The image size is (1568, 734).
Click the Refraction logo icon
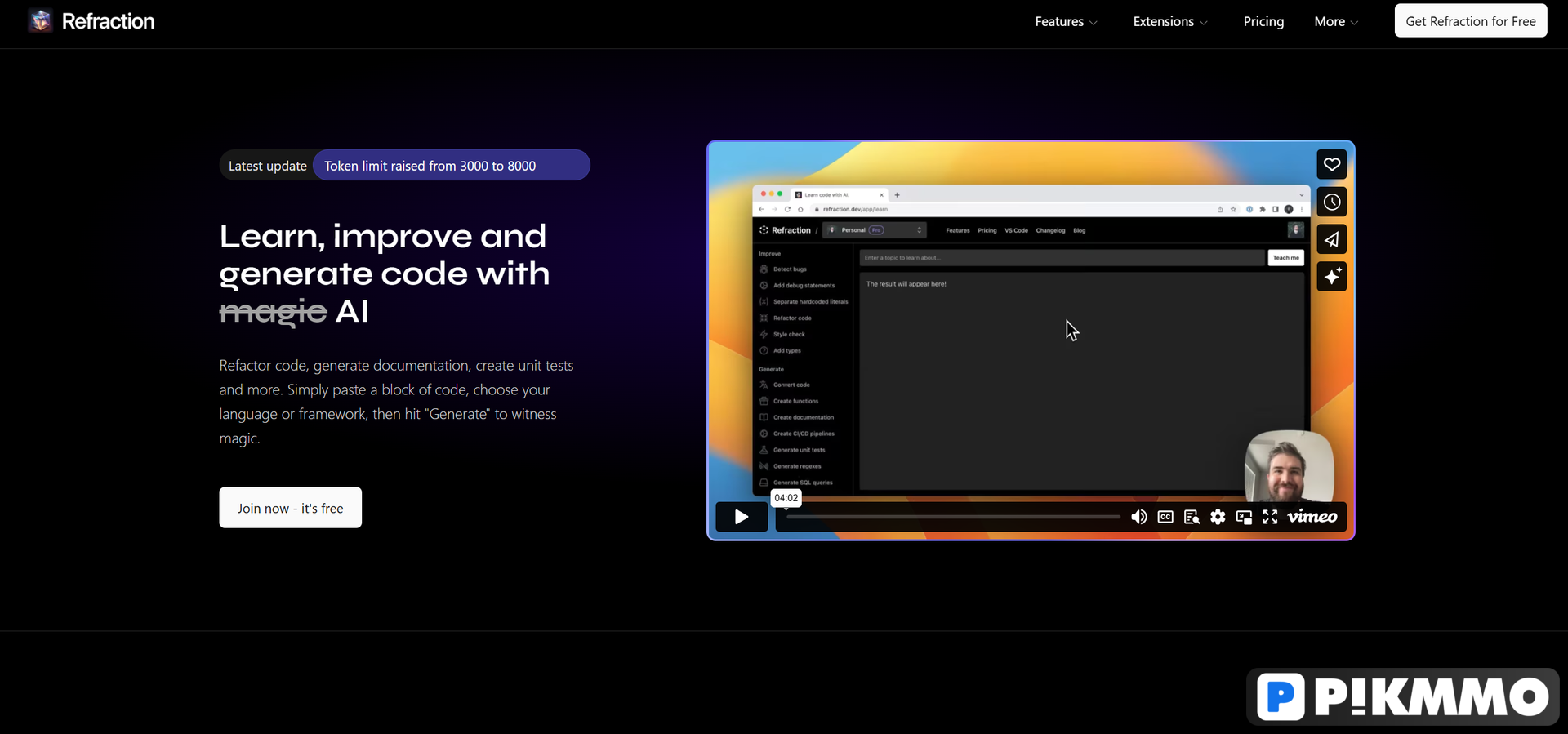40,20
